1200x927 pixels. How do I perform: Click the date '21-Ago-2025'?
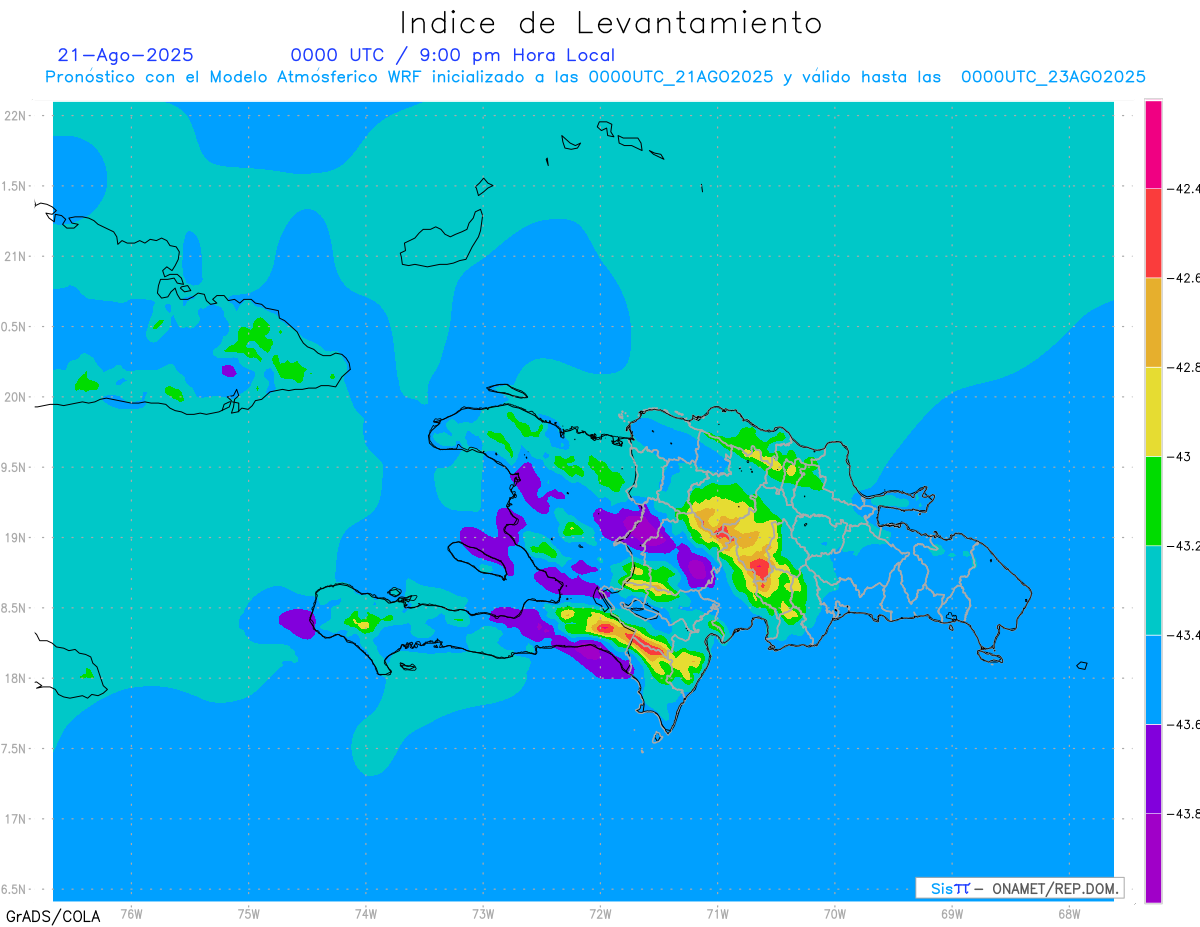[126, 55]
